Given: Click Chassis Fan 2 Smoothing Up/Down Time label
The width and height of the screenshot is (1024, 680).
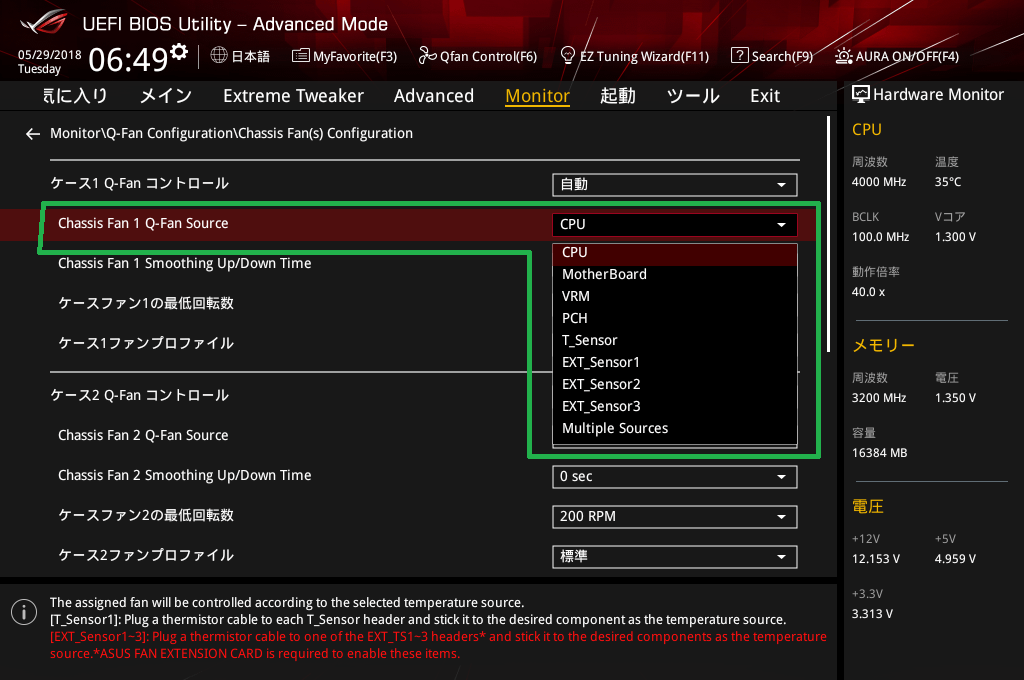Looking at the screenshot, I should coord(184,476).
